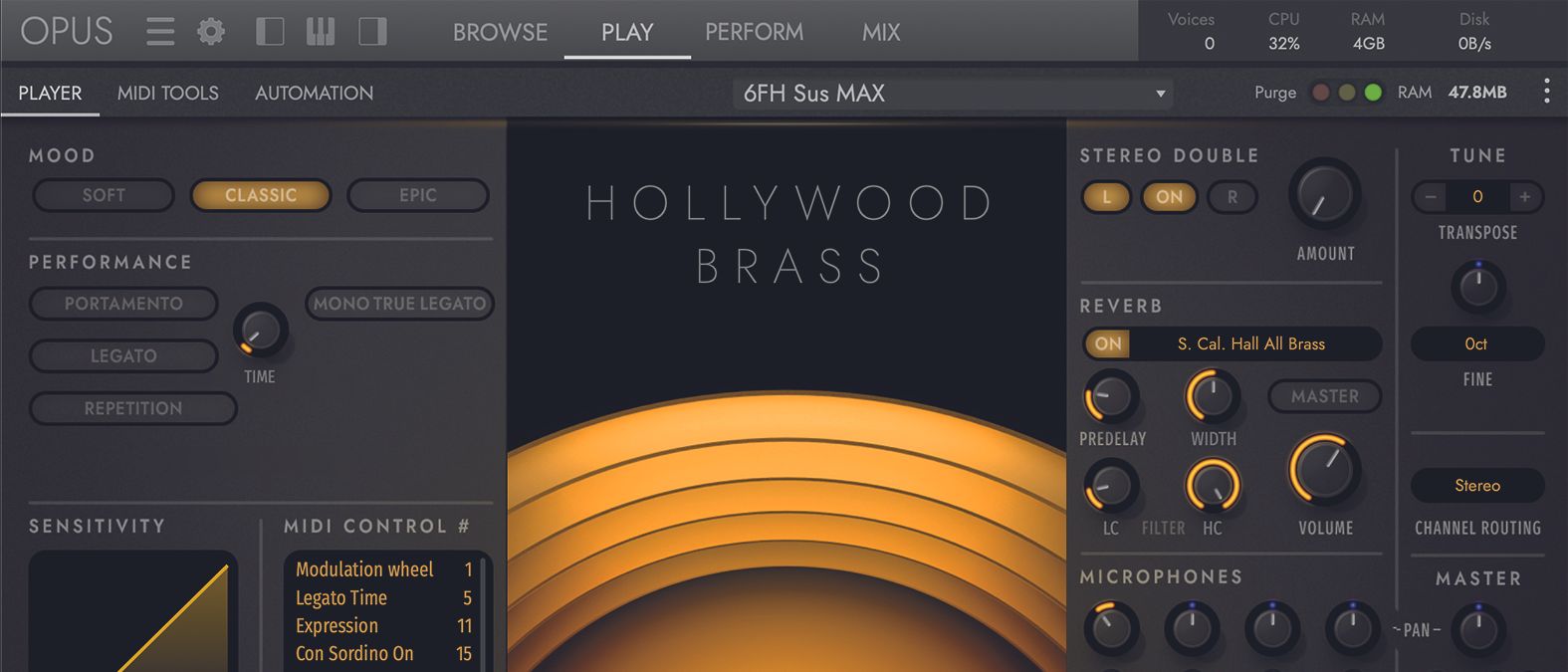
Task: Click the red Purge indicator
Action: [1321, 93]
